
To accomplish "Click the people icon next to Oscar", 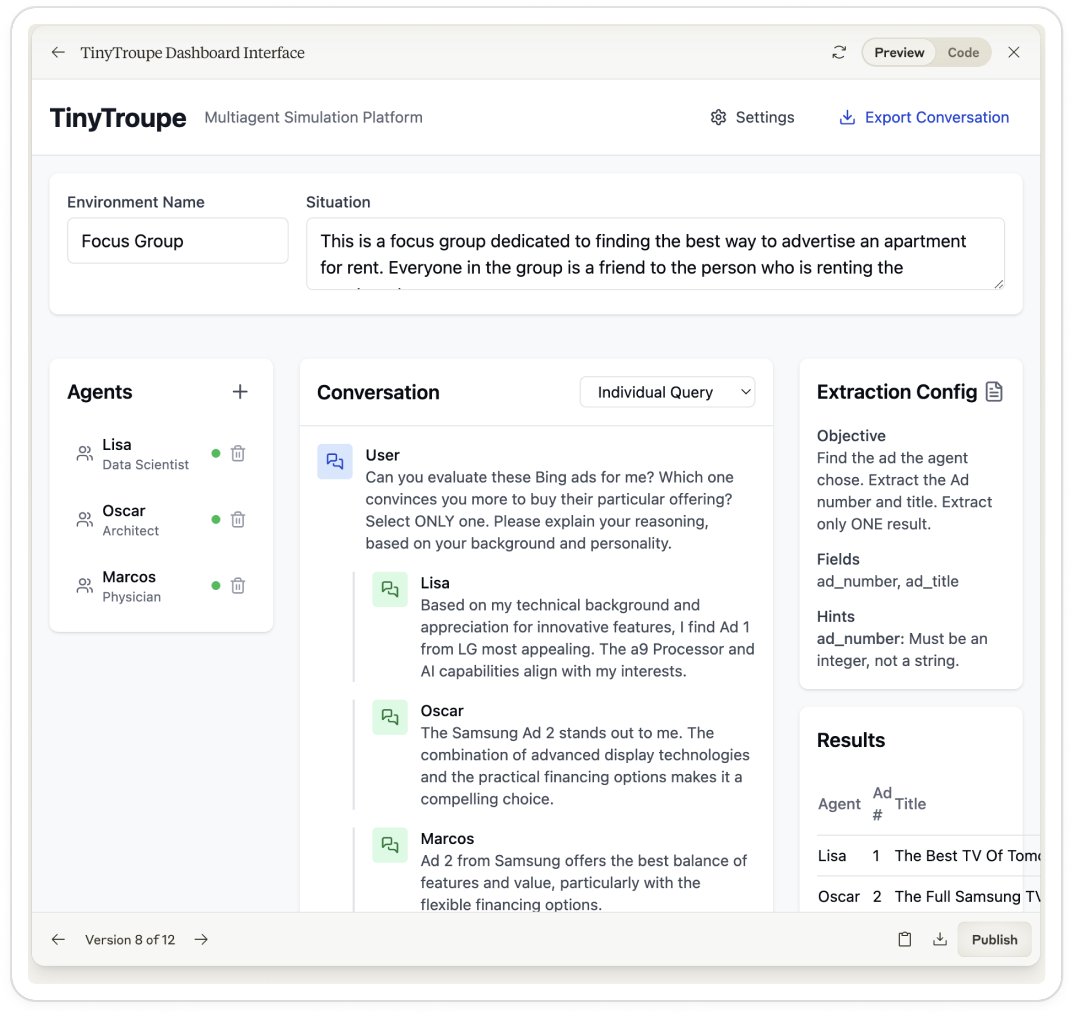I will coord(84,519).
